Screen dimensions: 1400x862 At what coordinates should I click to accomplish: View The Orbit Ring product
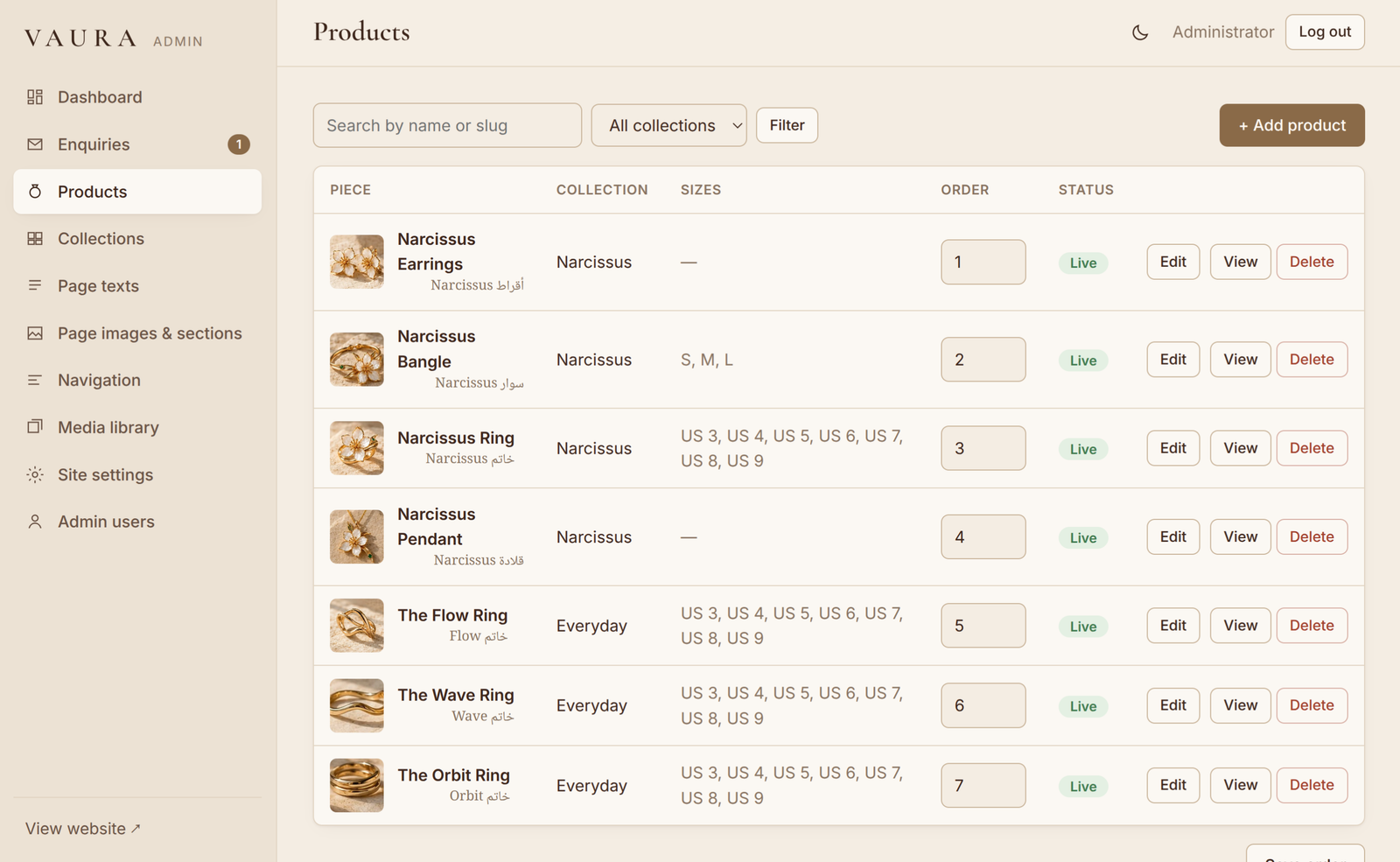point(1240,785)
